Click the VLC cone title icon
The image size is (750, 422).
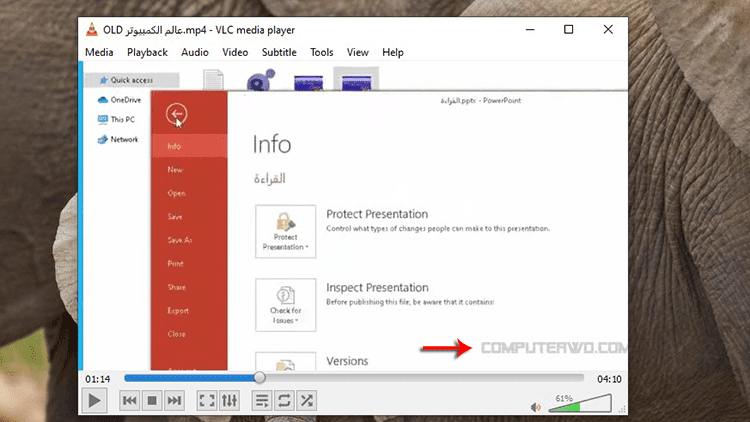click(91, 30)
